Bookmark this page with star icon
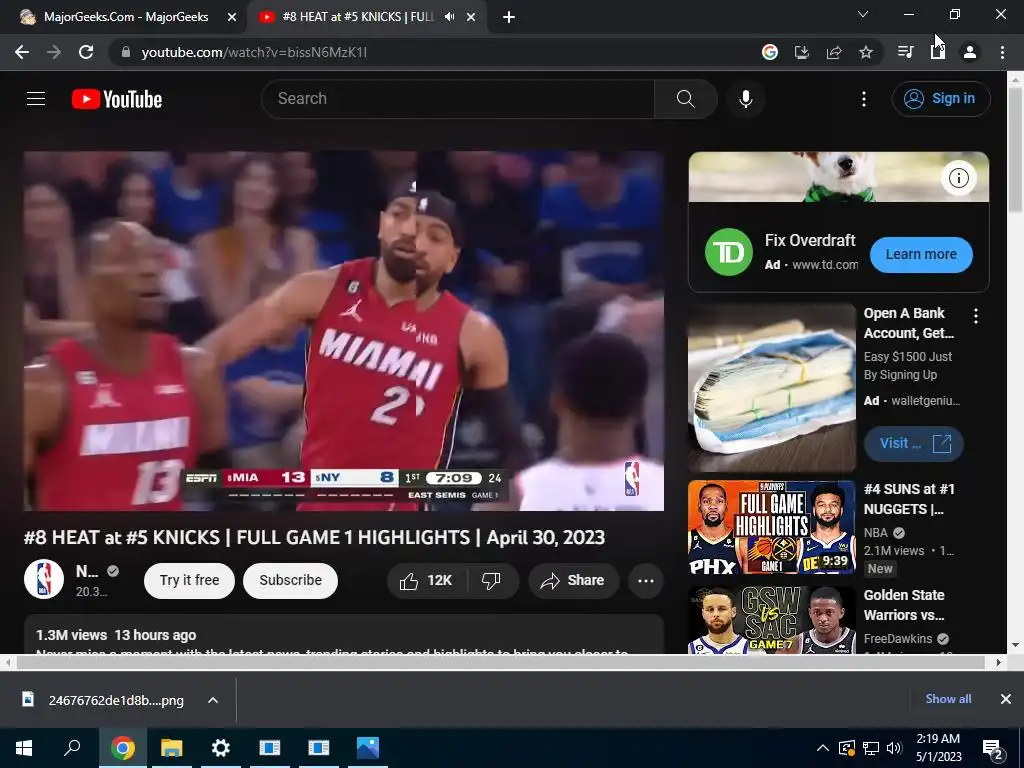Image resolution: width=1024 pixels, height=768 pixels. 866,52
